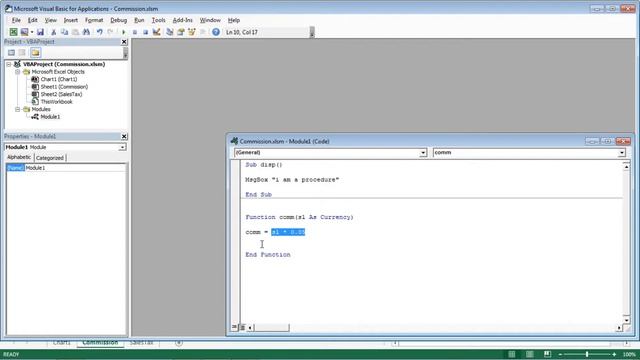Click the Reset stop icon
Image resolution: width=640 pixels, height=360 pixels.
coord(145,32)
